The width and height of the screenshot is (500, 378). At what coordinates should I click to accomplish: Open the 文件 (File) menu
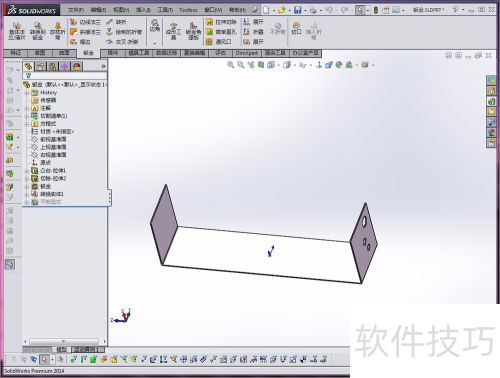pos(76,10)
